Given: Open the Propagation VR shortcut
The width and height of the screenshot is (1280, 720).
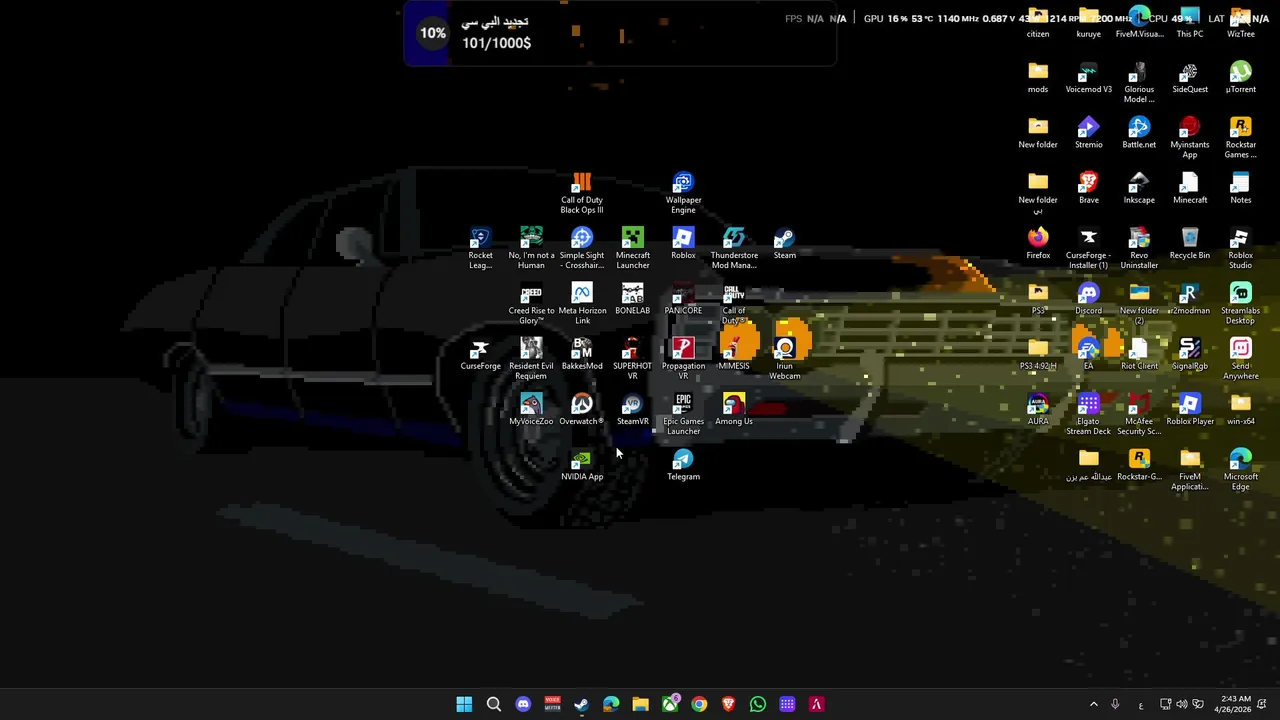Looking at the screenshot, I should pyautogui.click(x=683, y=358).
